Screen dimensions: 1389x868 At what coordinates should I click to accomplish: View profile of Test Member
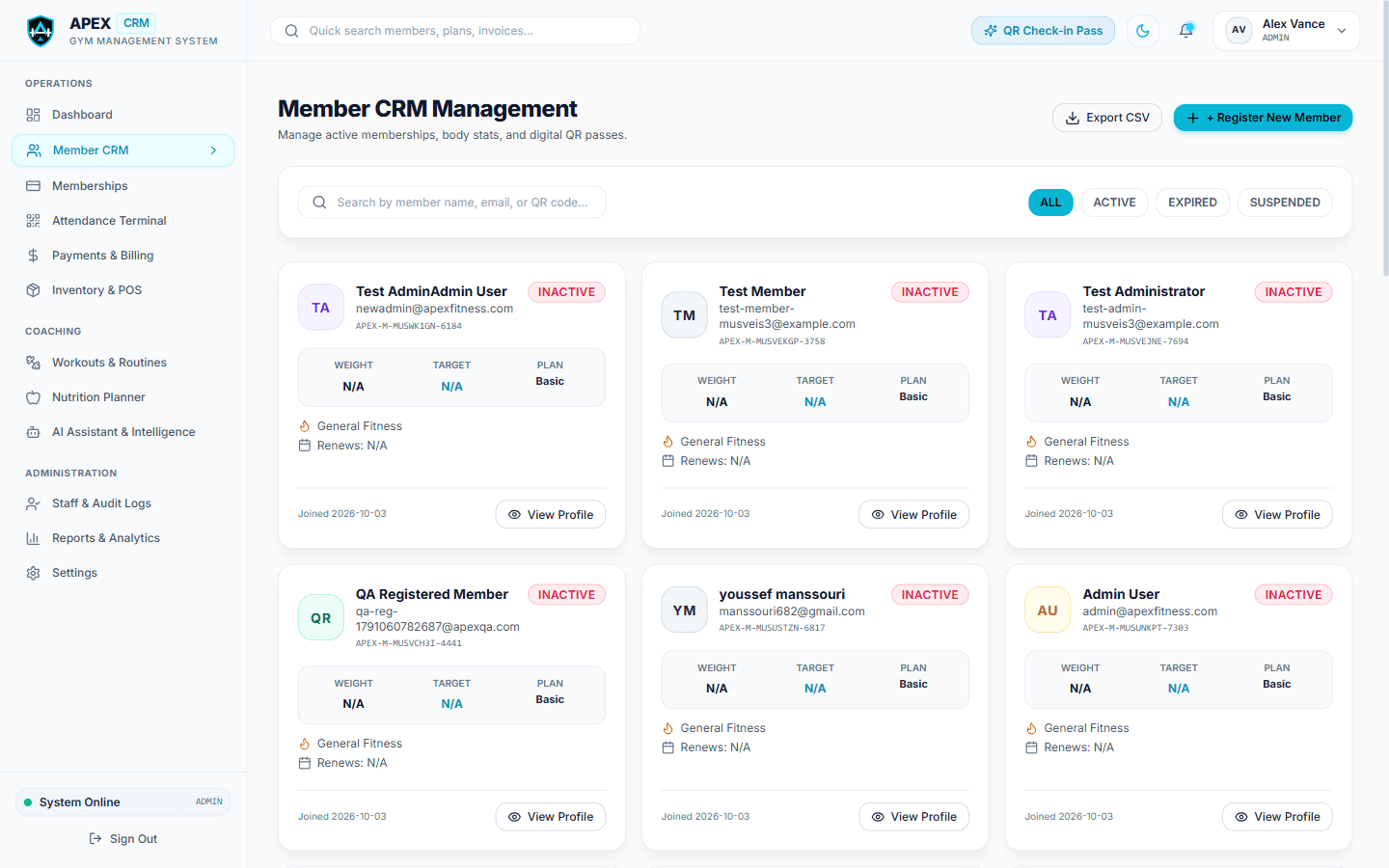[x=913, y=514]
